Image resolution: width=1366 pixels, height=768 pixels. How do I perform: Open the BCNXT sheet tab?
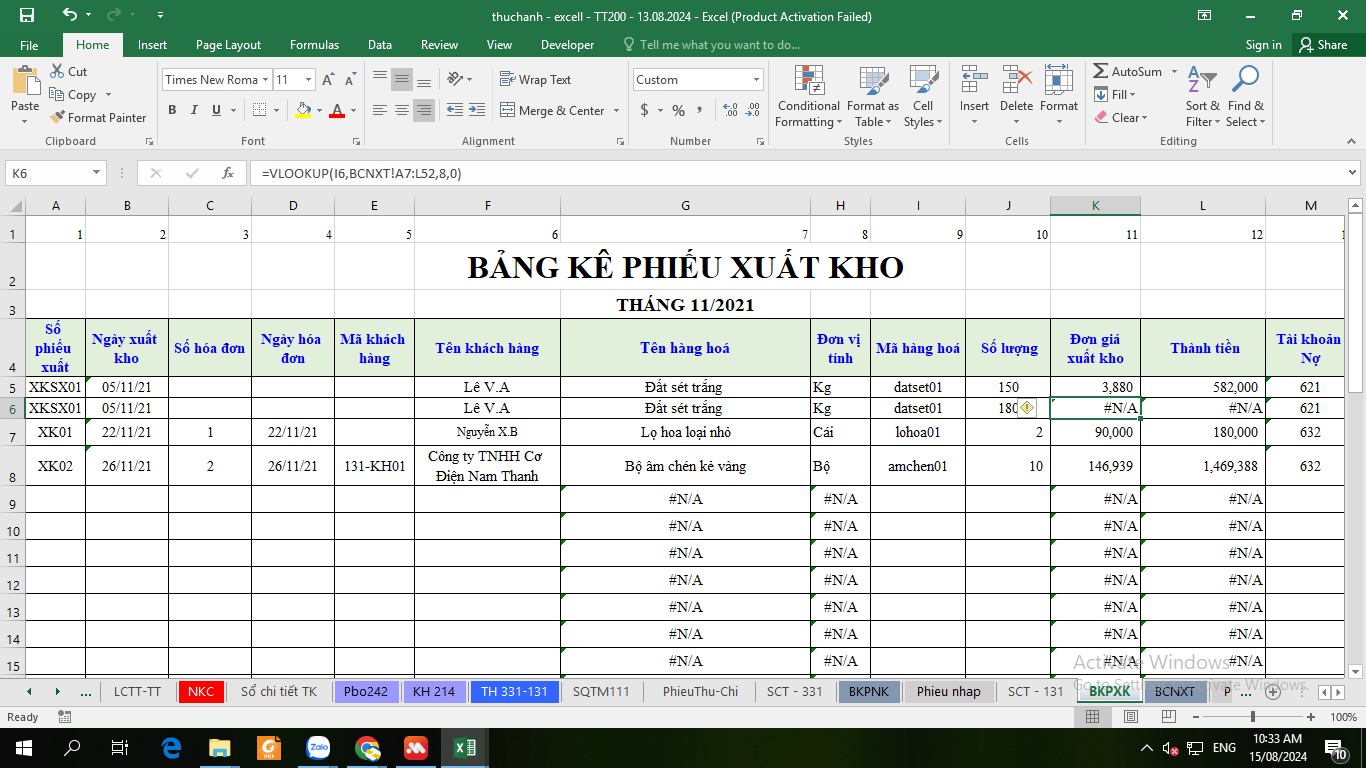tap(1174, 691)
